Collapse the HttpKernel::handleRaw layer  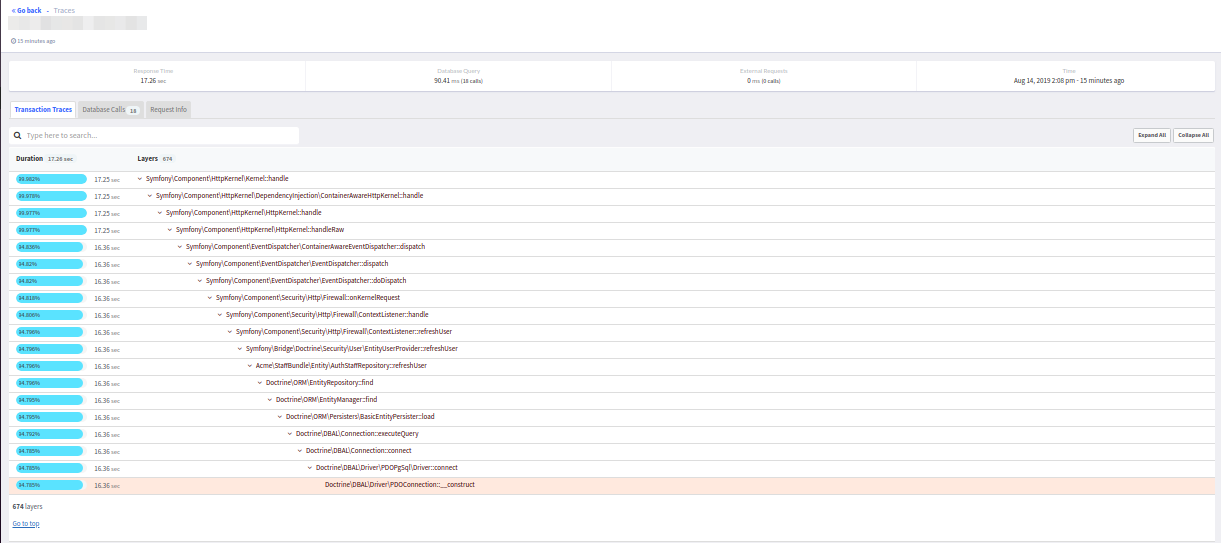tap(170, 230)
